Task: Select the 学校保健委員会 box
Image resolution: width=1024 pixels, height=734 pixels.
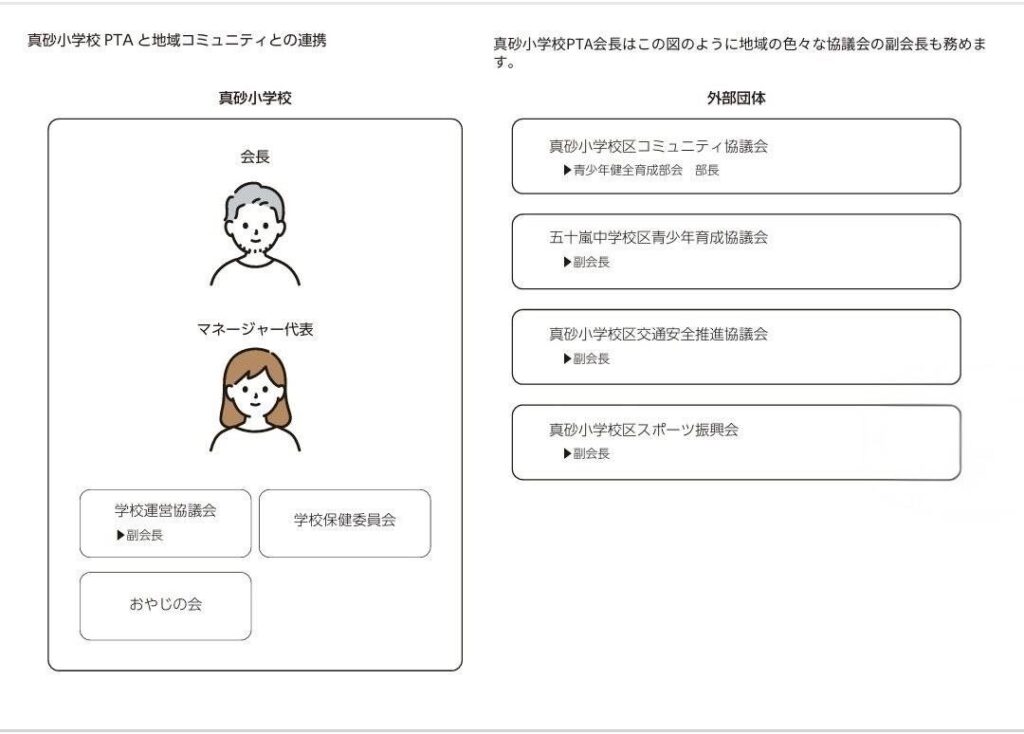Action: pos(344,522)
